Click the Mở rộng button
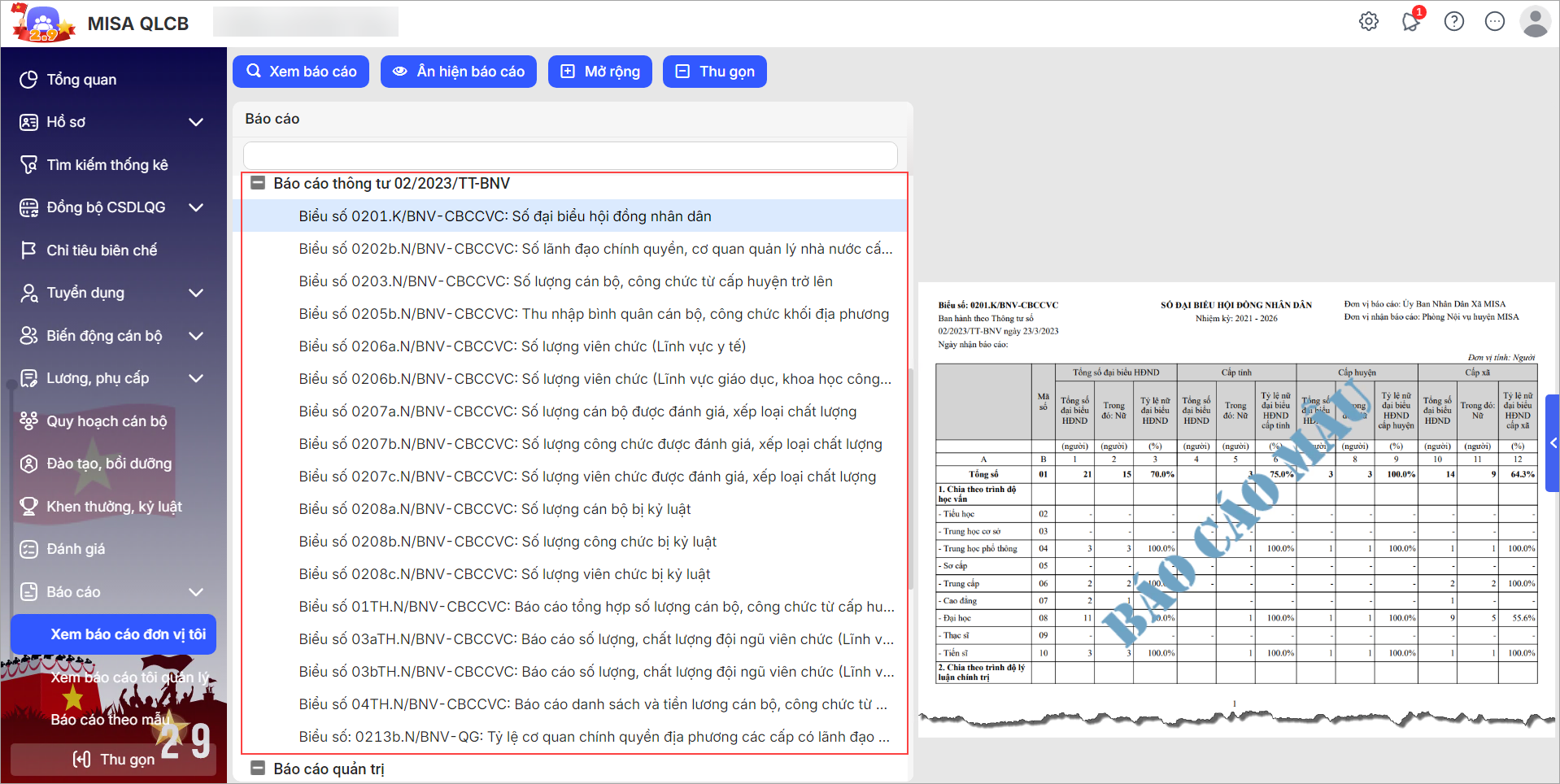1560x784 pixels. point(600,72)
